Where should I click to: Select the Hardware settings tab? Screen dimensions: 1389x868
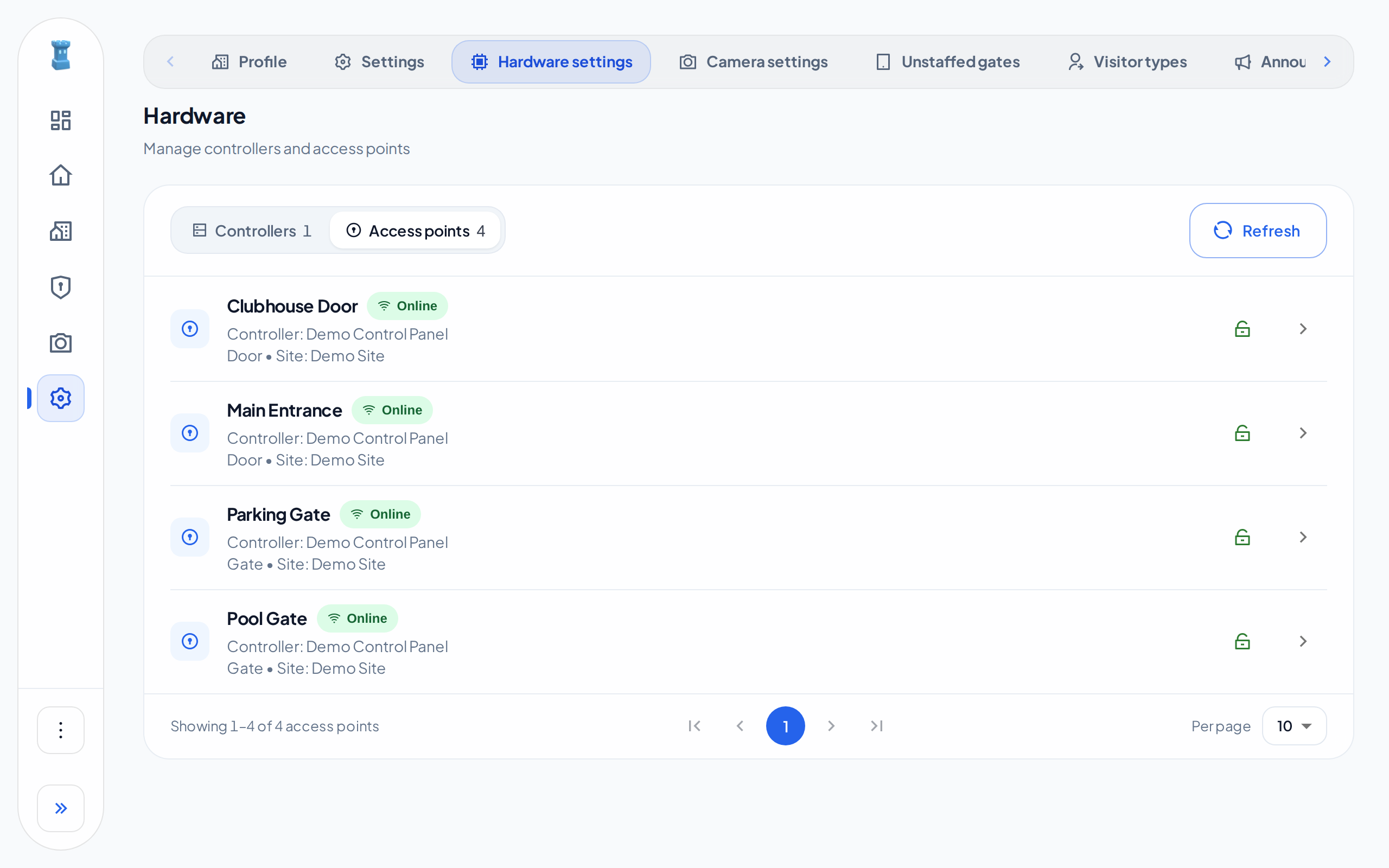coord(551,62)
